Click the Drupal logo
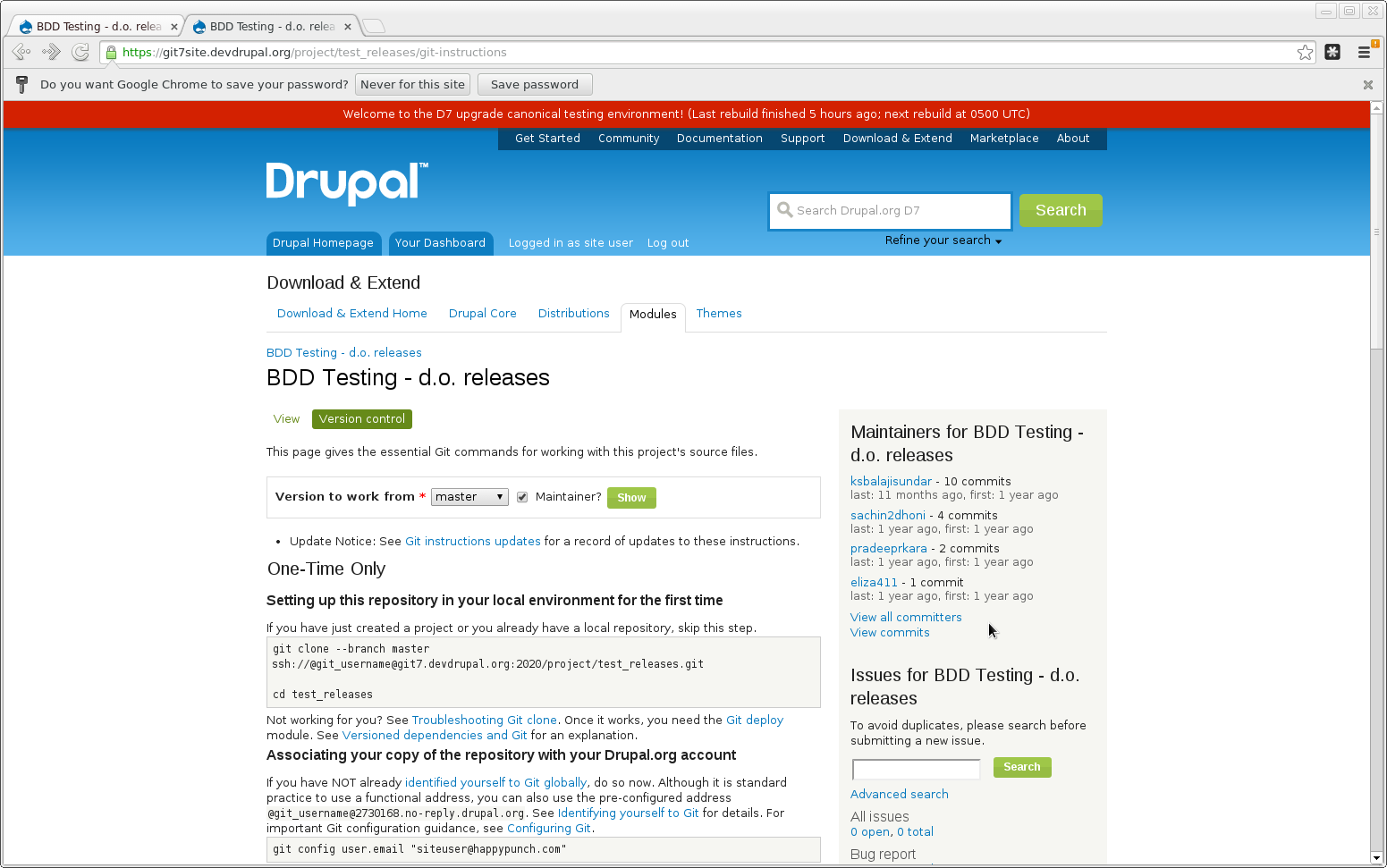This screenshot has width=1387, height=868. click(x=345, y=183)
